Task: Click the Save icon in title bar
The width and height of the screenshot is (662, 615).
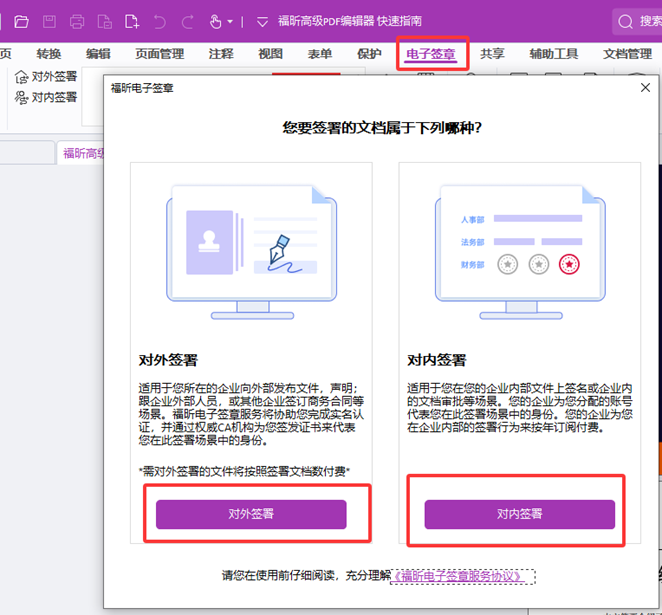Action: tap(49, 21)
